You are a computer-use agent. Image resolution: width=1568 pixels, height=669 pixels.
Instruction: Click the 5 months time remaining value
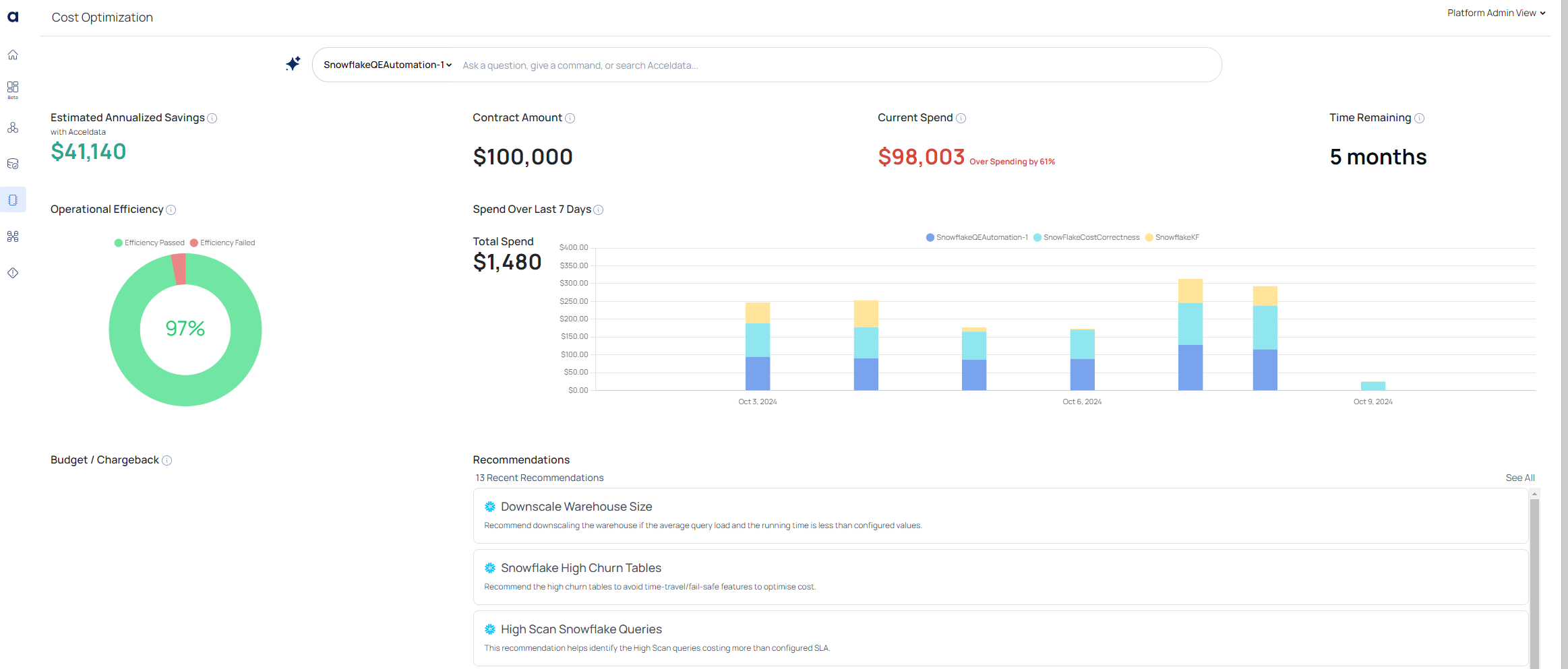point(1378,157)
